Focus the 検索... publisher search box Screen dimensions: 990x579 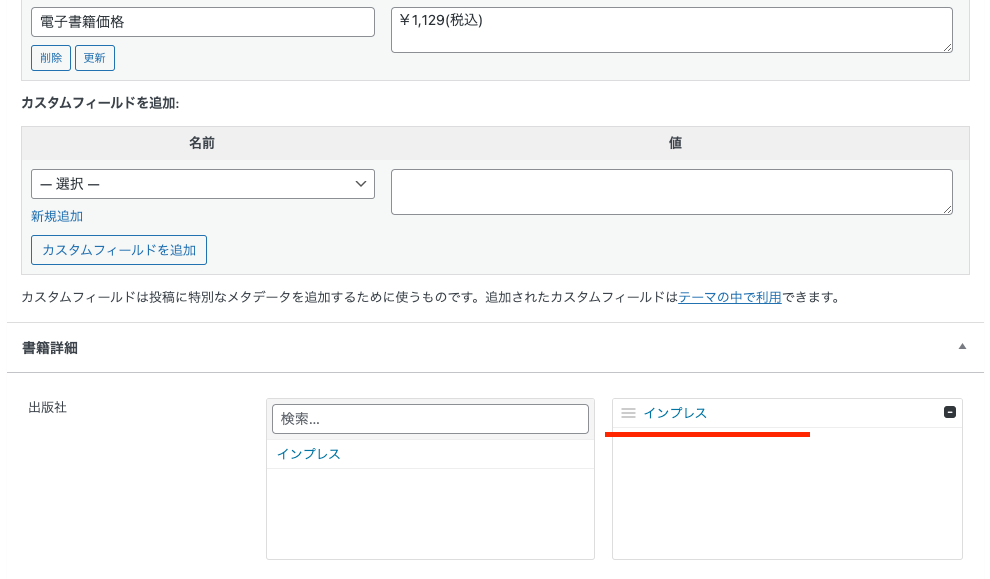(430, 419)
